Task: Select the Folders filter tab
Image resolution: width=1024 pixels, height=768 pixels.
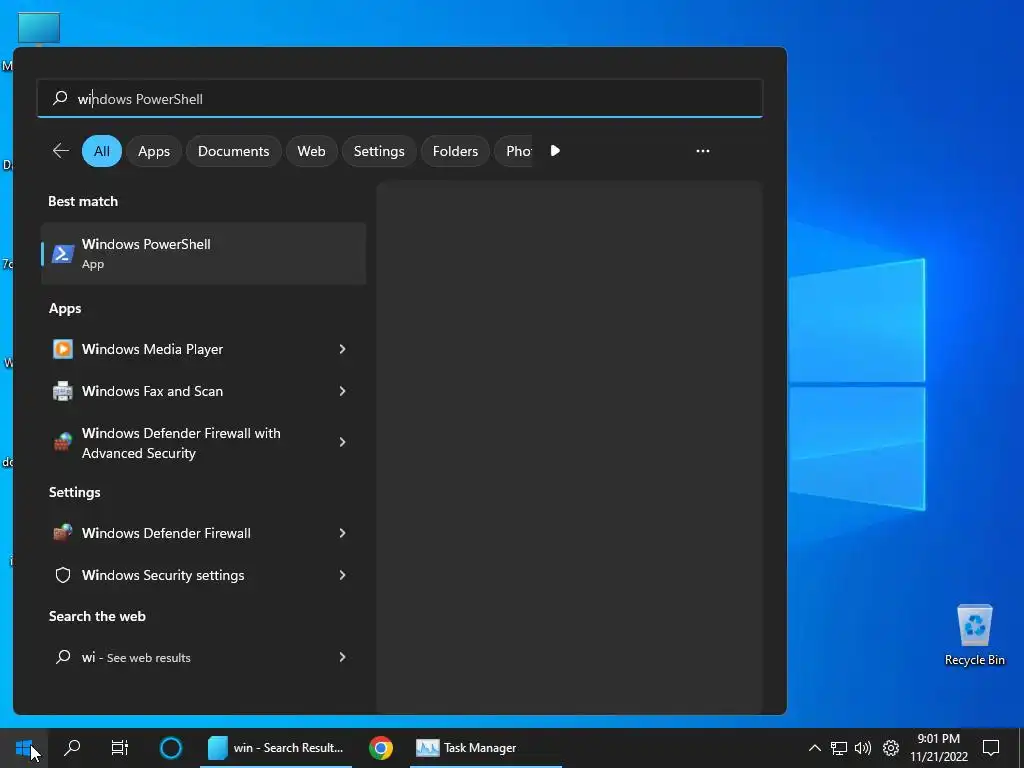Action: pos(455,151)
